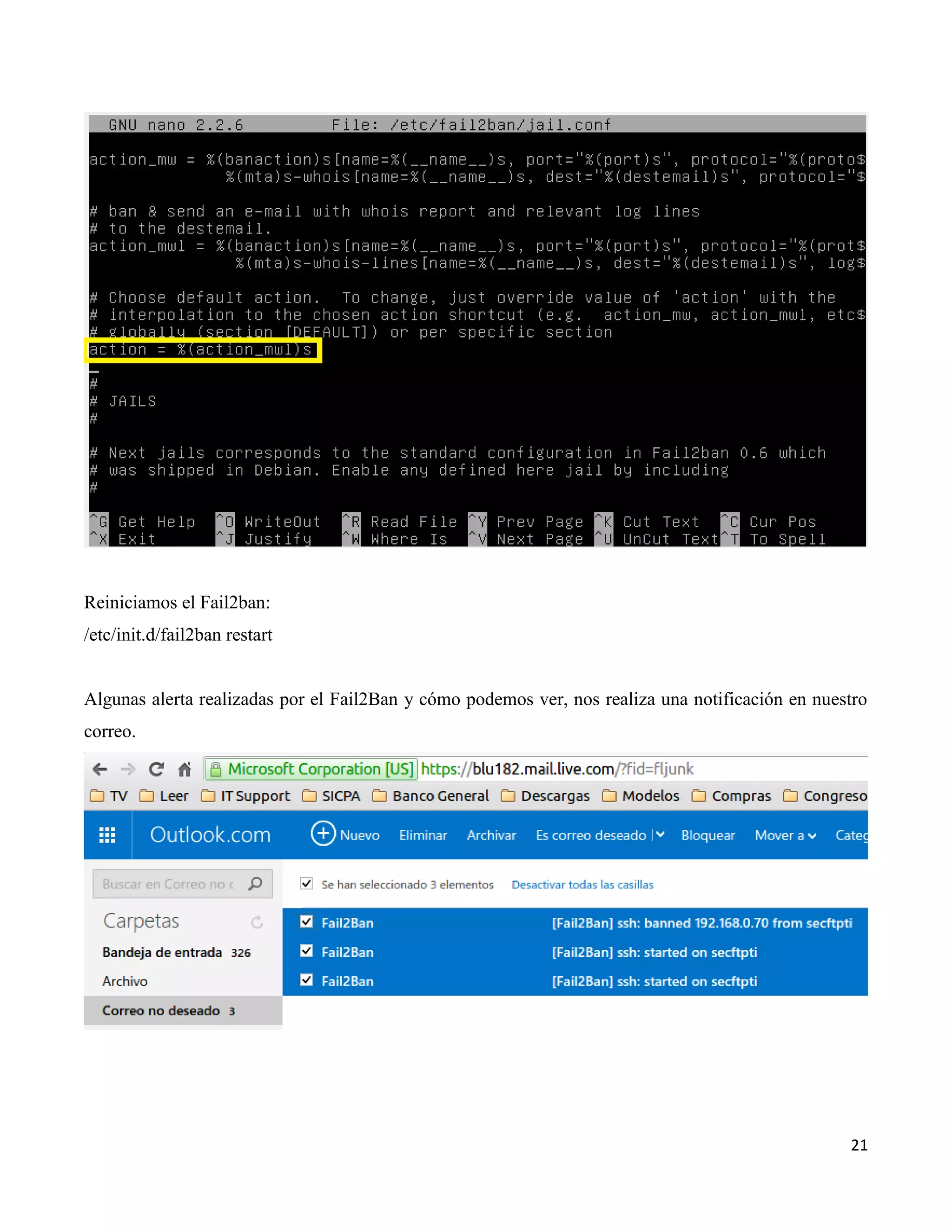The image size is (952, 1232).
Task: Click the Bloquear toolbar command
Action: click(708, 835)
